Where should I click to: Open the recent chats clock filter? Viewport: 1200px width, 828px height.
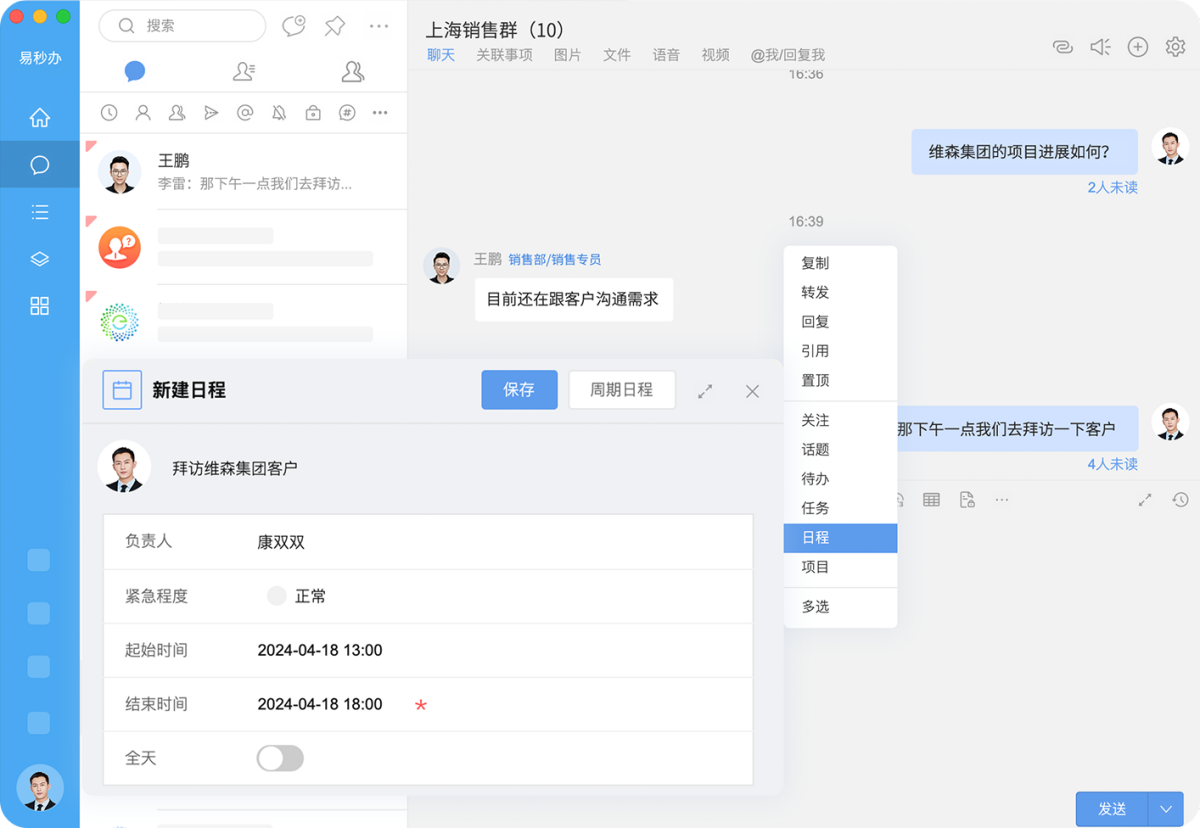click(108, 113)
